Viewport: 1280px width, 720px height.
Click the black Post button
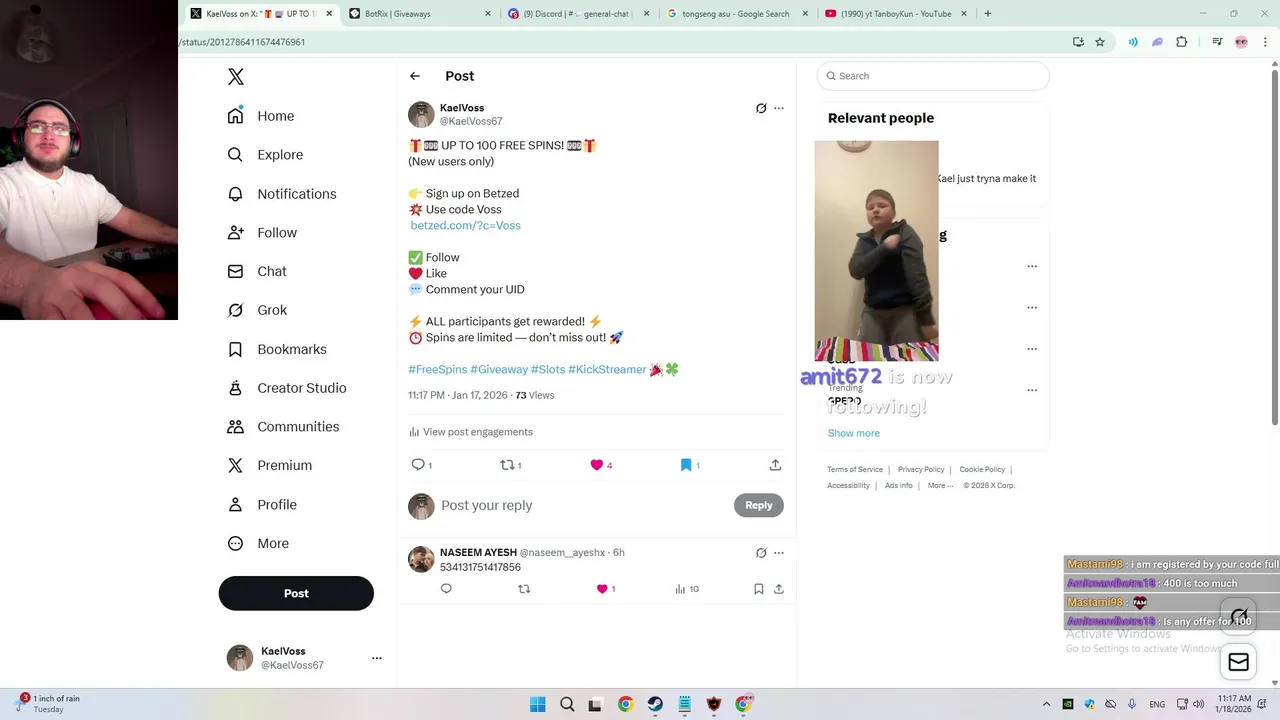(x=296, y=593)
